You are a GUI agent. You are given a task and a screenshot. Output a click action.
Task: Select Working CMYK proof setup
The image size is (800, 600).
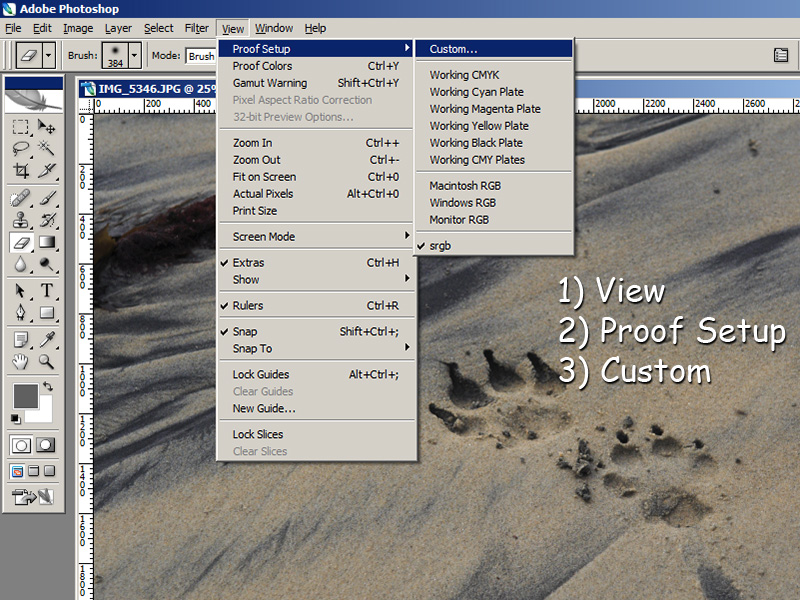pyautogui.click(x=494, y=74)
